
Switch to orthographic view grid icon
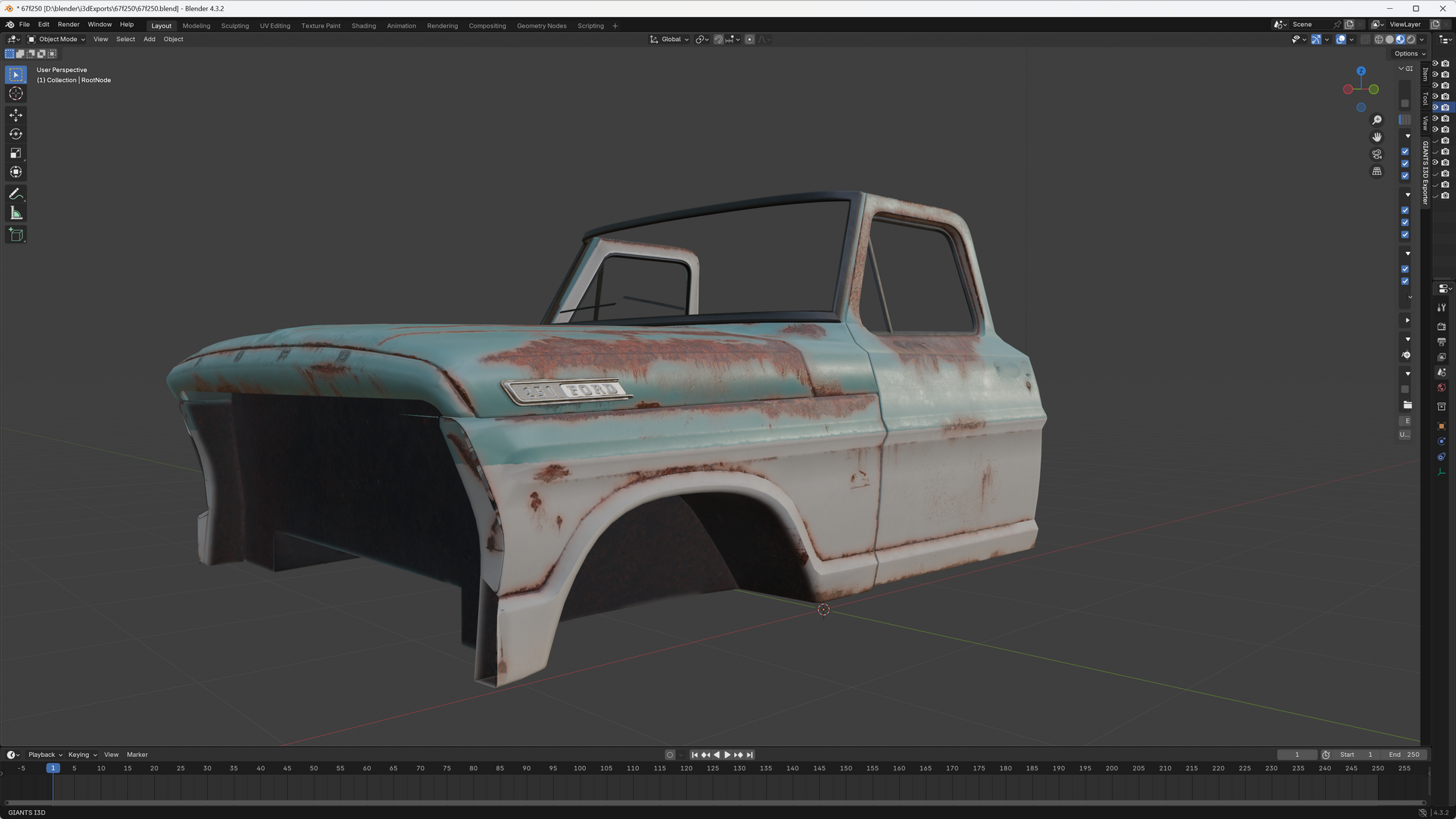[1377, 171]
